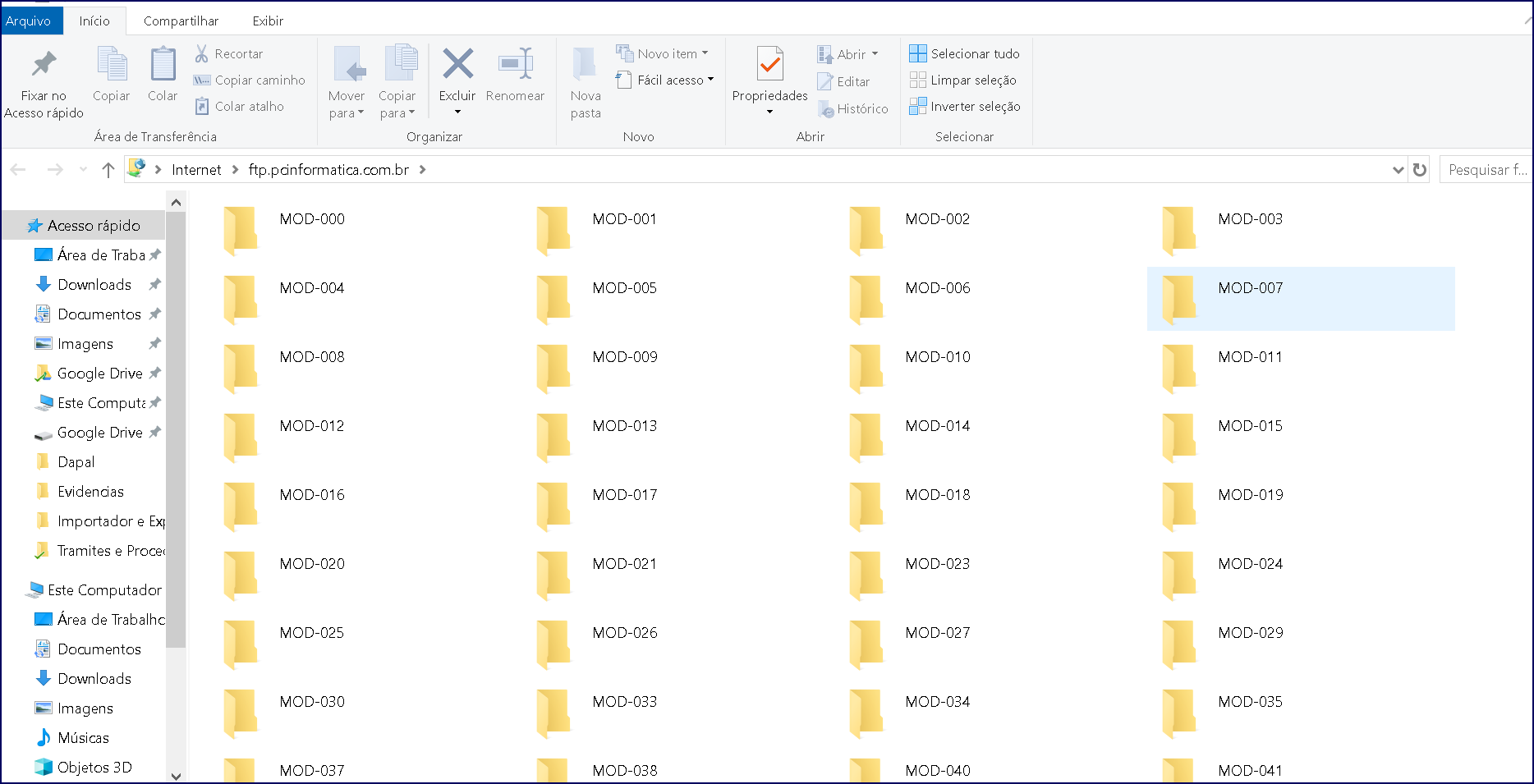Screen dimensions: 1534x784
Task: Click the Pesquisar search field
Action: pyautogui.click(x=1486, y=170)
